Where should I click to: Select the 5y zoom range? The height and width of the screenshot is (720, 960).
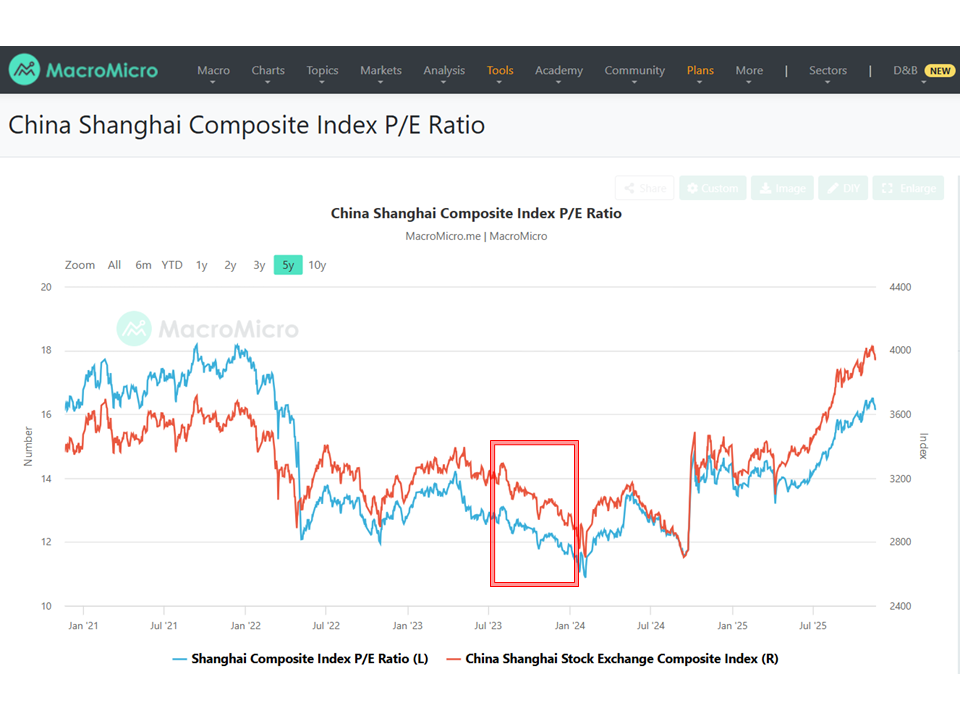pos(288,265)
